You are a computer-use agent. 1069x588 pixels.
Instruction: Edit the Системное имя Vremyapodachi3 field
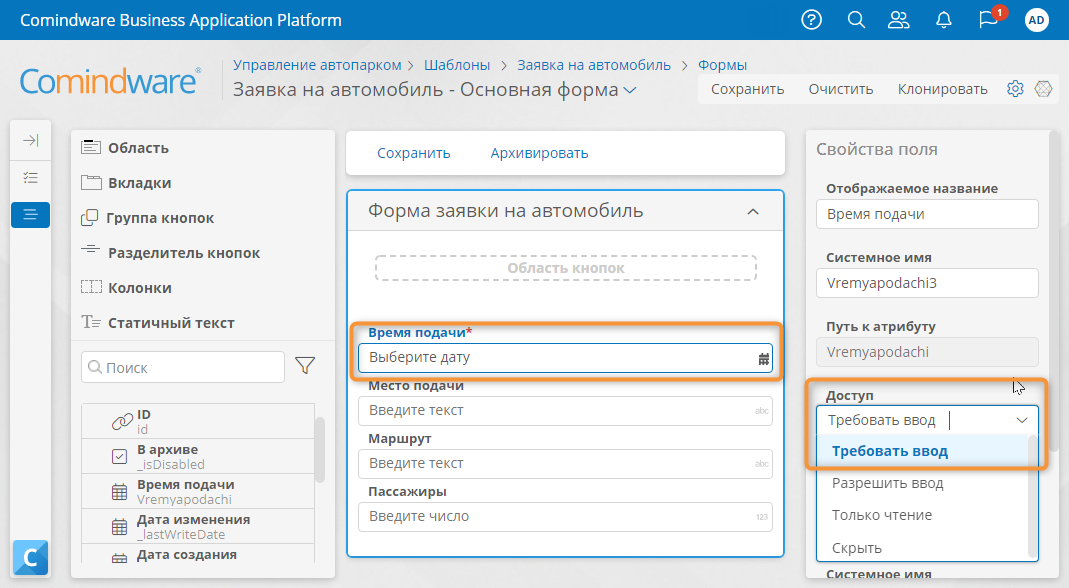coord(927,283)
